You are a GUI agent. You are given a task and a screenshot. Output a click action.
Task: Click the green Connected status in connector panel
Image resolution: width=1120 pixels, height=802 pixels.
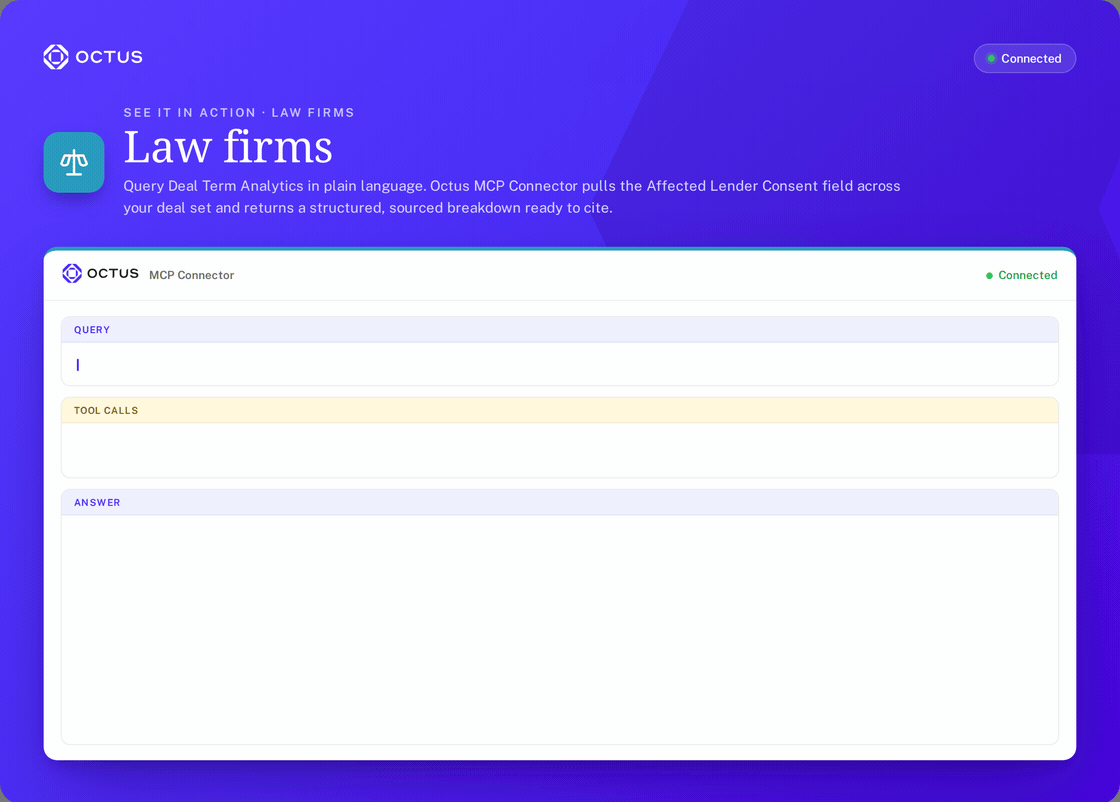pyautogui.click(x=1021, y=275)
